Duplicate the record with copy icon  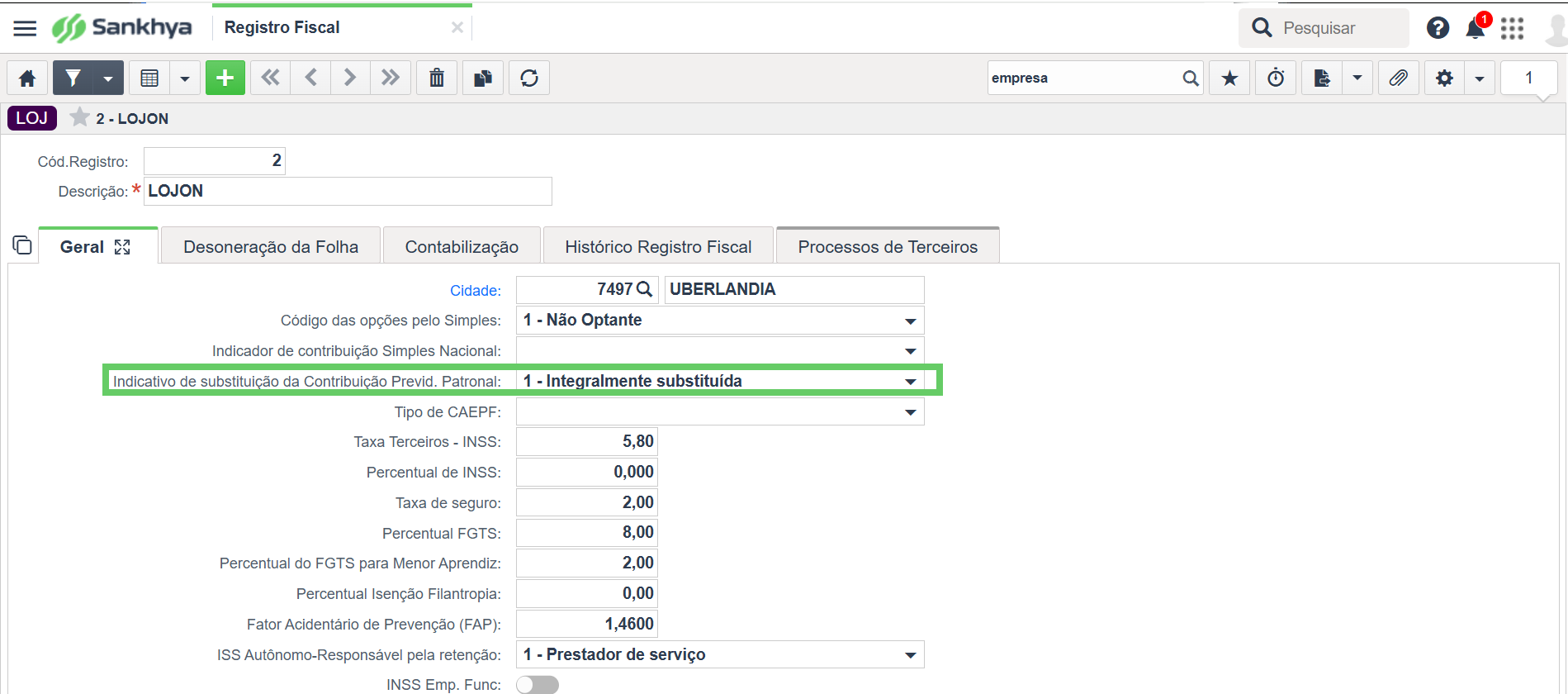coord(483,78)
